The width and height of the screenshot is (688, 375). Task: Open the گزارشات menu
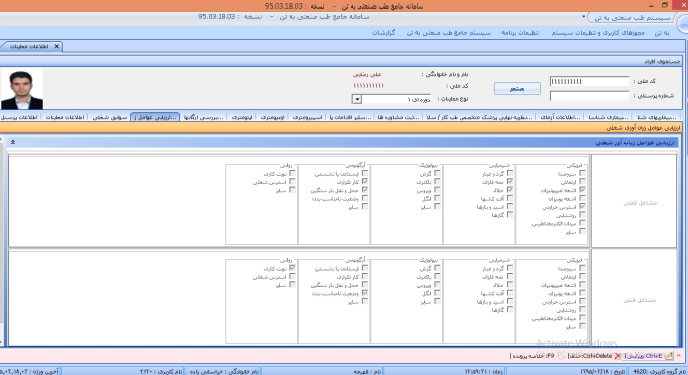[384, 33]
